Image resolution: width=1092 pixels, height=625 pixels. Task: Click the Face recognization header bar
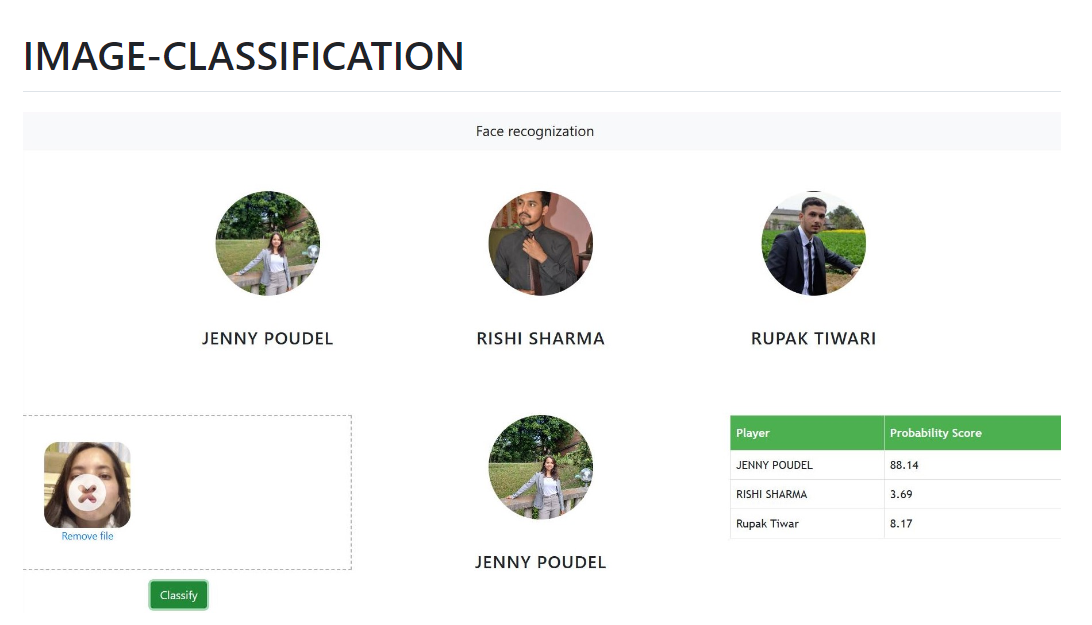tap(542, 131)
